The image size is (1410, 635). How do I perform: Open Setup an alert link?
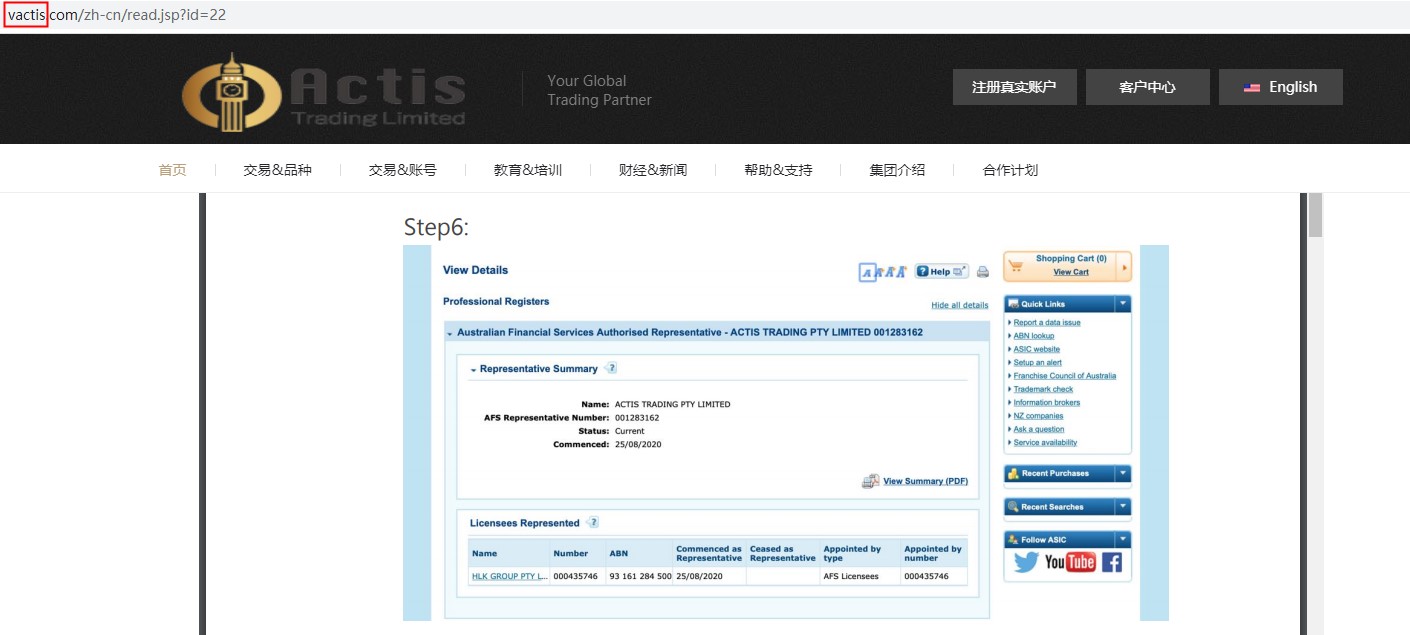coord(1038,363)
